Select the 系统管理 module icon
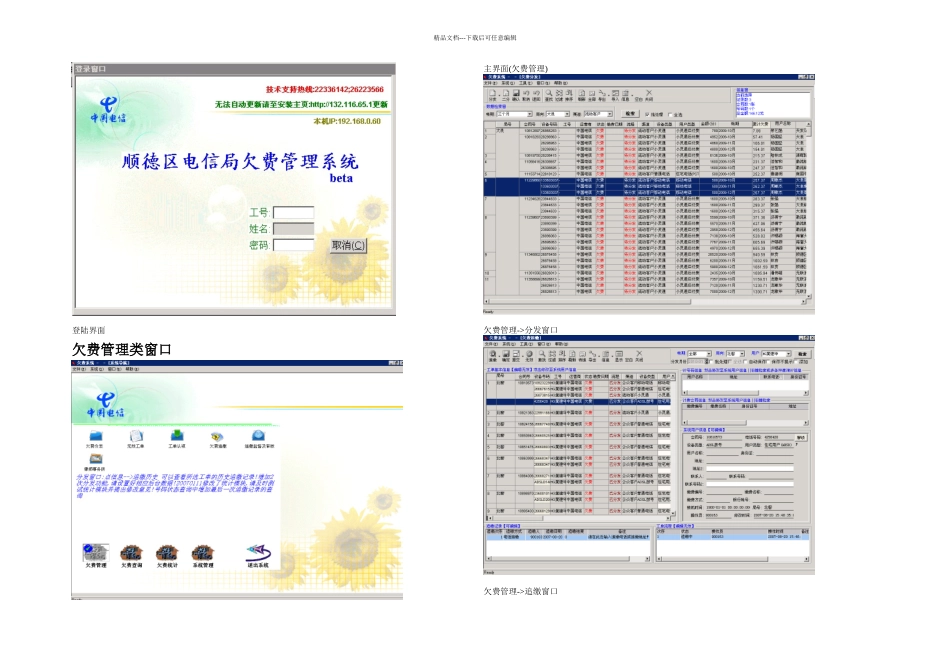This screenshot has width=950, height=672. (x=203, y=553)
